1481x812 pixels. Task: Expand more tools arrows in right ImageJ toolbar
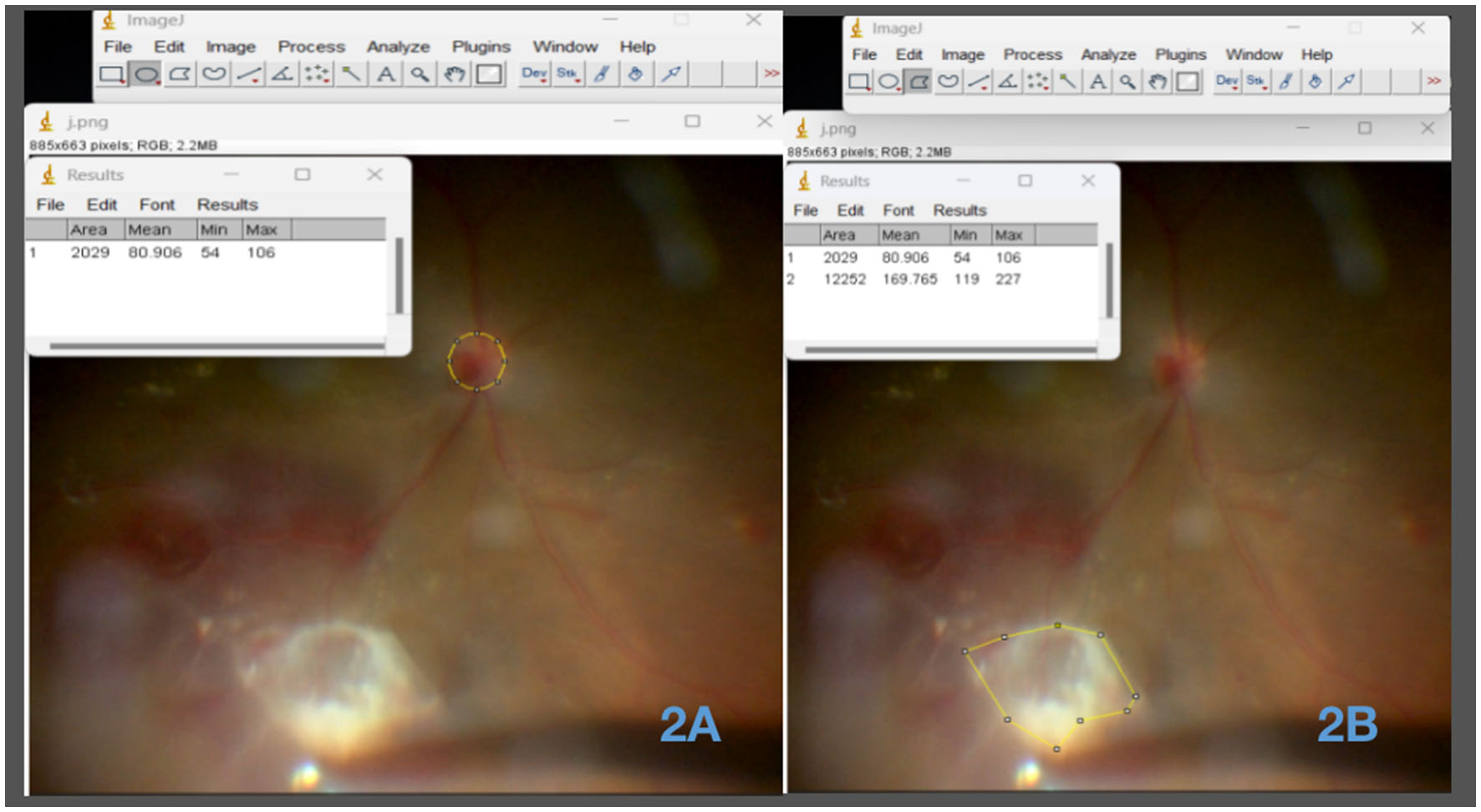[x=1433, y=81]
